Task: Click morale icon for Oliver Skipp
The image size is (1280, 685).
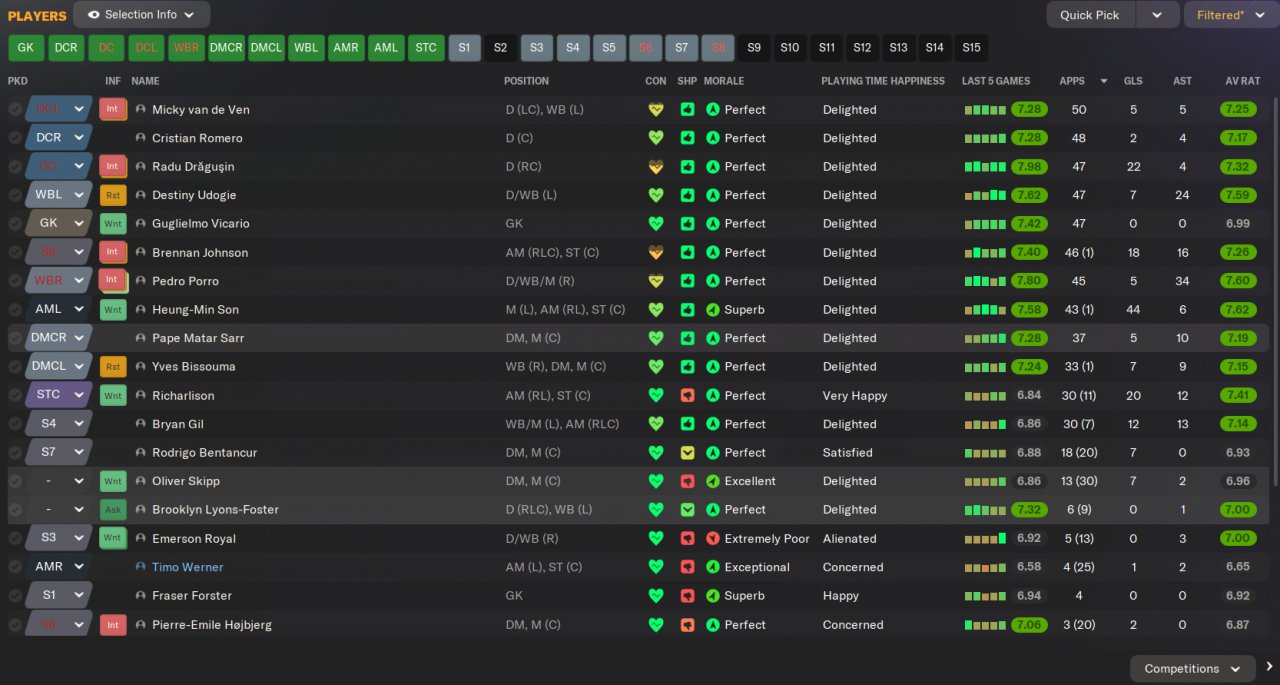Action: (713, 481)
